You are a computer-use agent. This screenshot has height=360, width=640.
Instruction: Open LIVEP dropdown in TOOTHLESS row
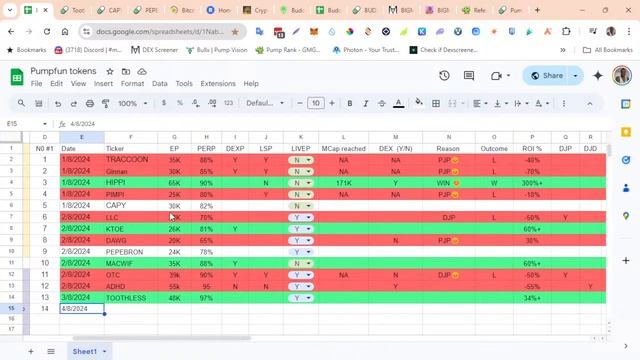tap(301, 298)
